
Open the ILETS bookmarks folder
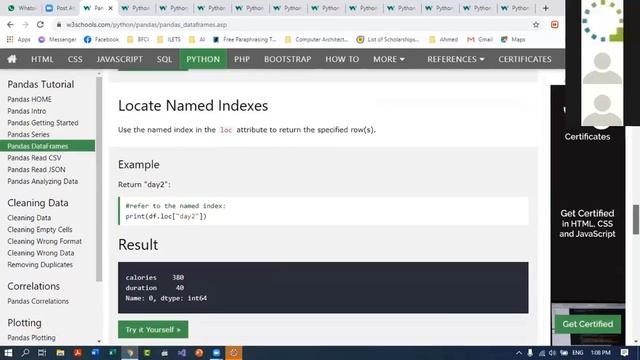(x=169, y=39)
